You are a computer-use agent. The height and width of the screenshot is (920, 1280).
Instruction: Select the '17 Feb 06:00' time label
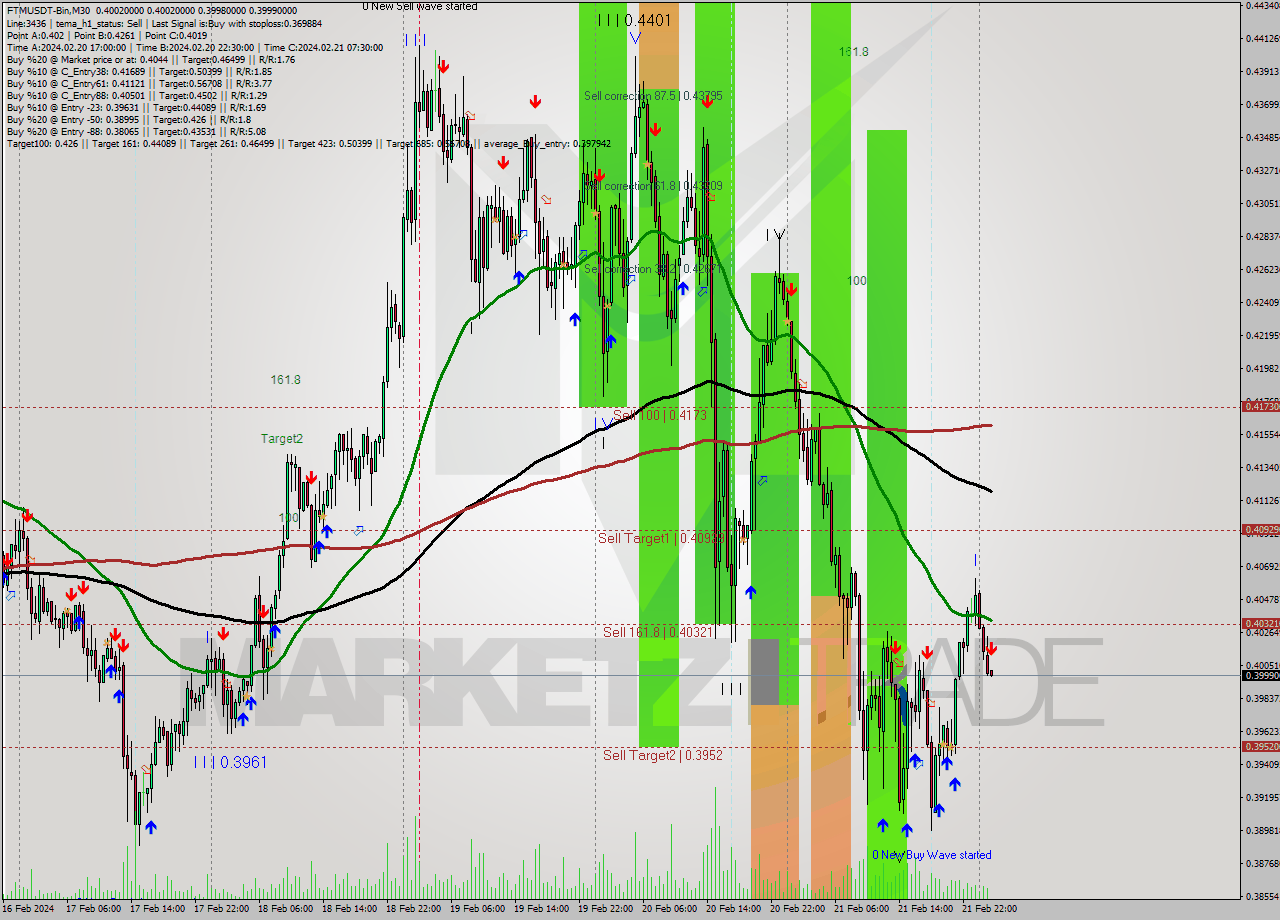pyautogui.click(x=93, y=909)
